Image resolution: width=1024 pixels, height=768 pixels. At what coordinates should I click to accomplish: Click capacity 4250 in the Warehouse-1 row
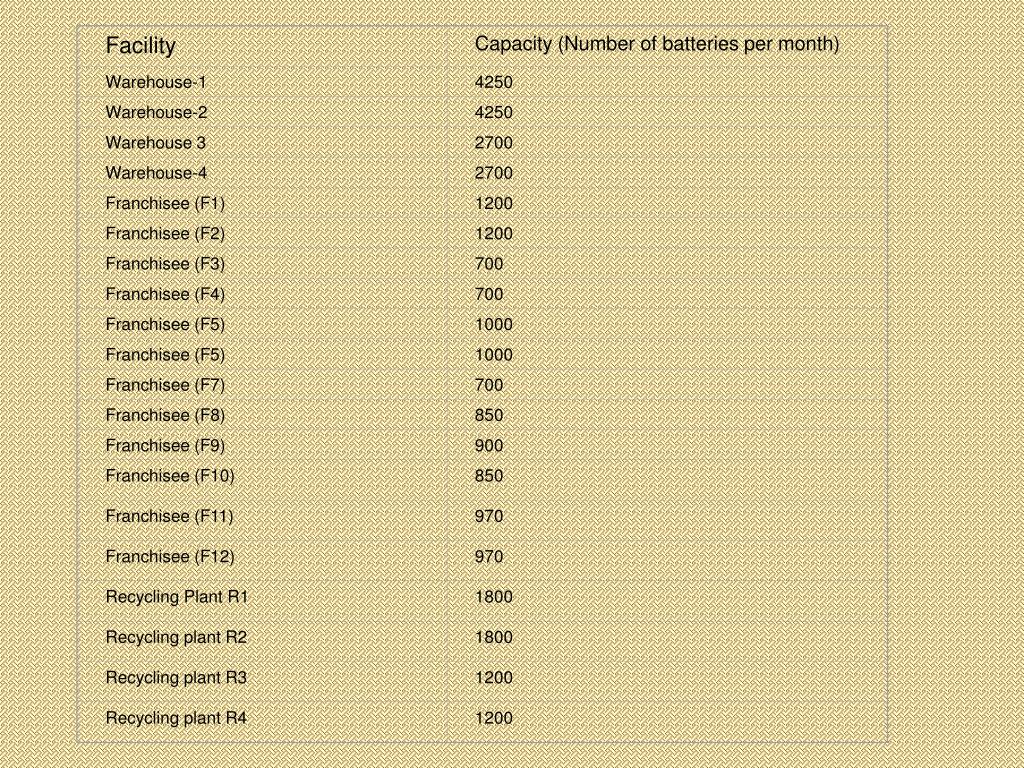(x=494, y=82)
